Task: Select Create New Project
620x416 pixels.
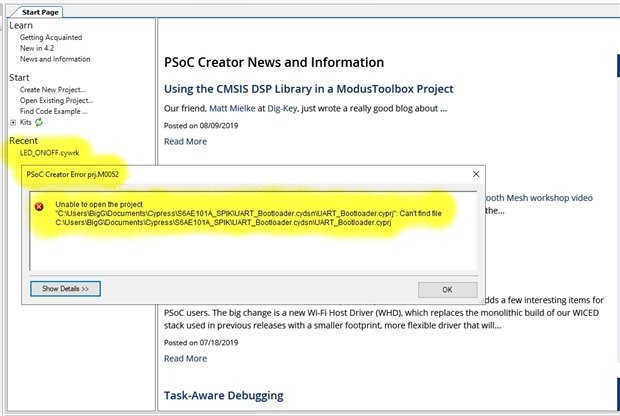Action: tap(53, 90)
